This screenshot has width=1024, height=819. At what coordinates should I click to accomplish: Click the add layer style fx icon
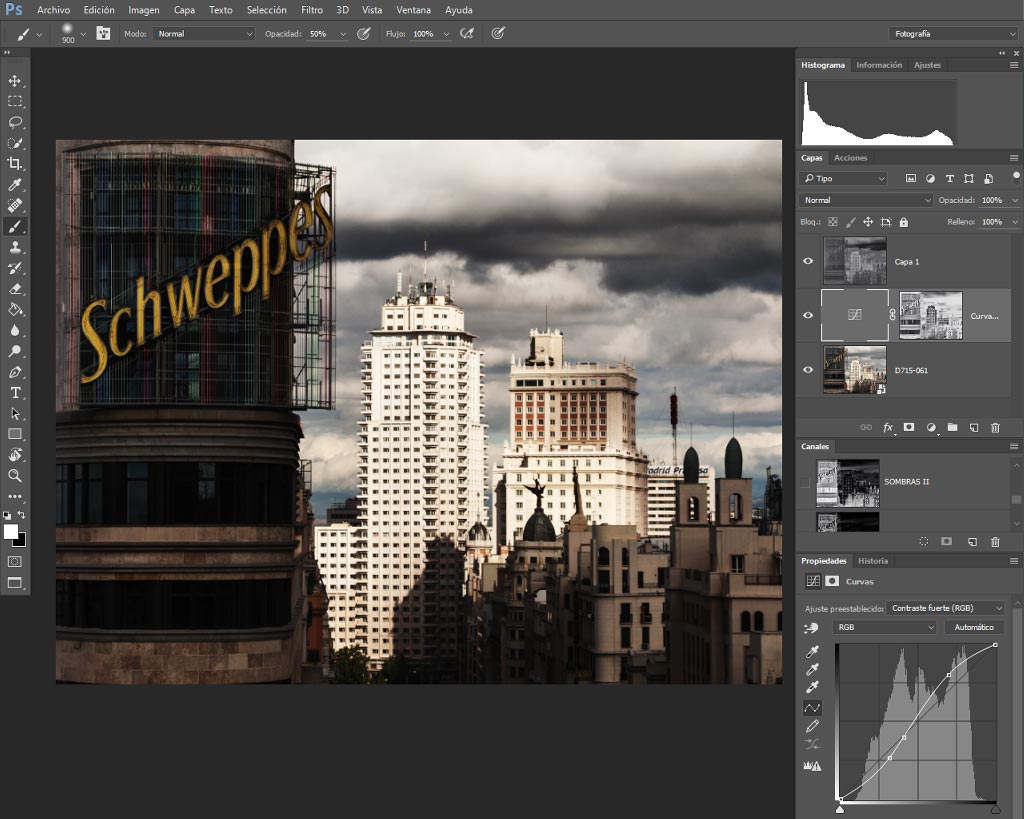pyautogui.click(x=888, y=427)
